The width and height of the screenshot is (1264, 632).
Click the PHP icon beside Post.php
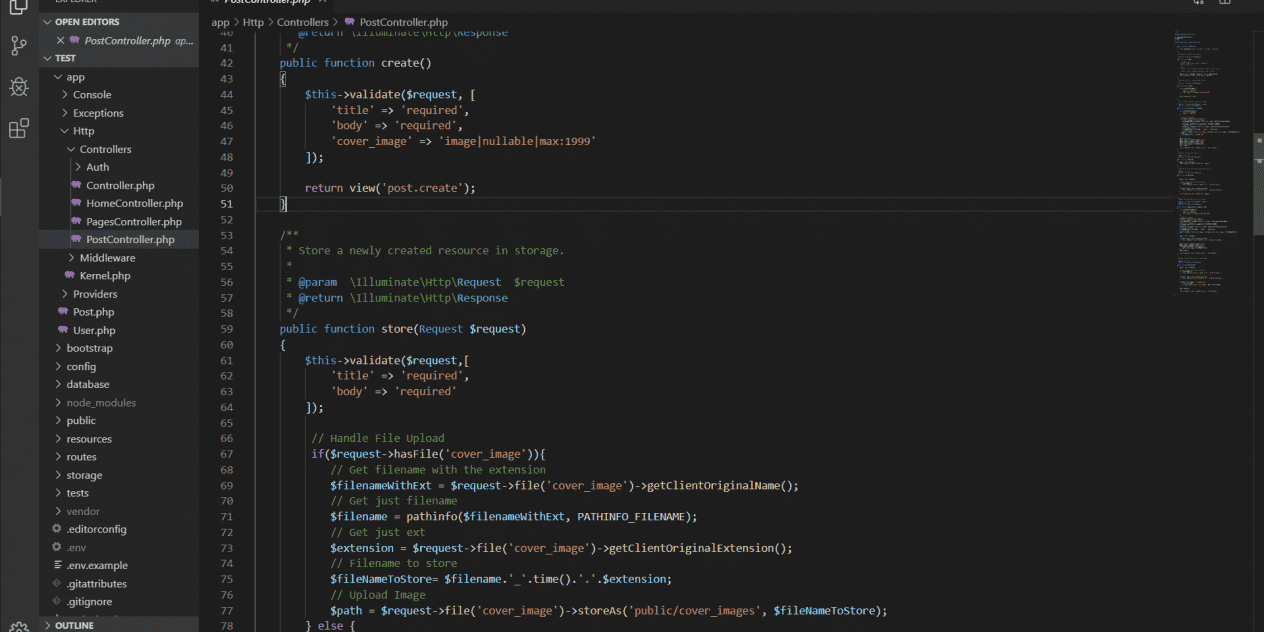point(63,312)
